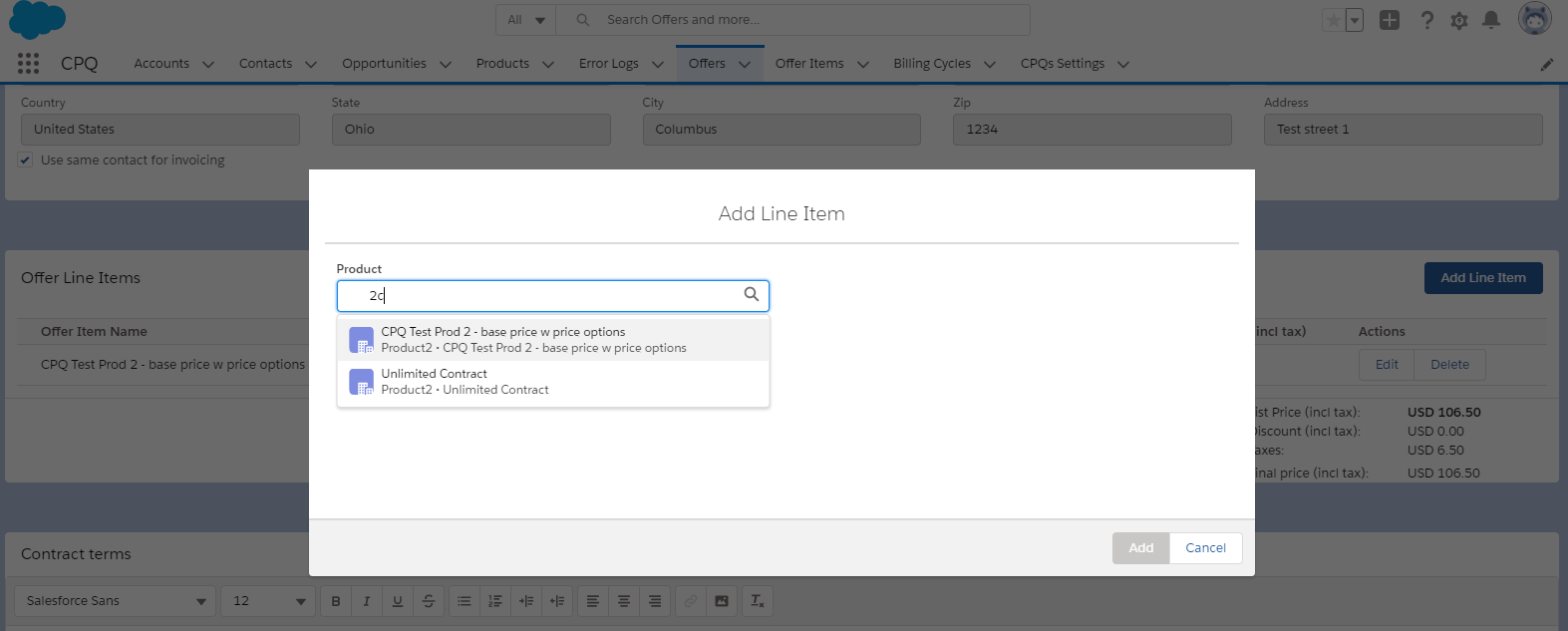Center align text in editor
Viewport: 1568px width, 631px height.
tap(624, 601)
